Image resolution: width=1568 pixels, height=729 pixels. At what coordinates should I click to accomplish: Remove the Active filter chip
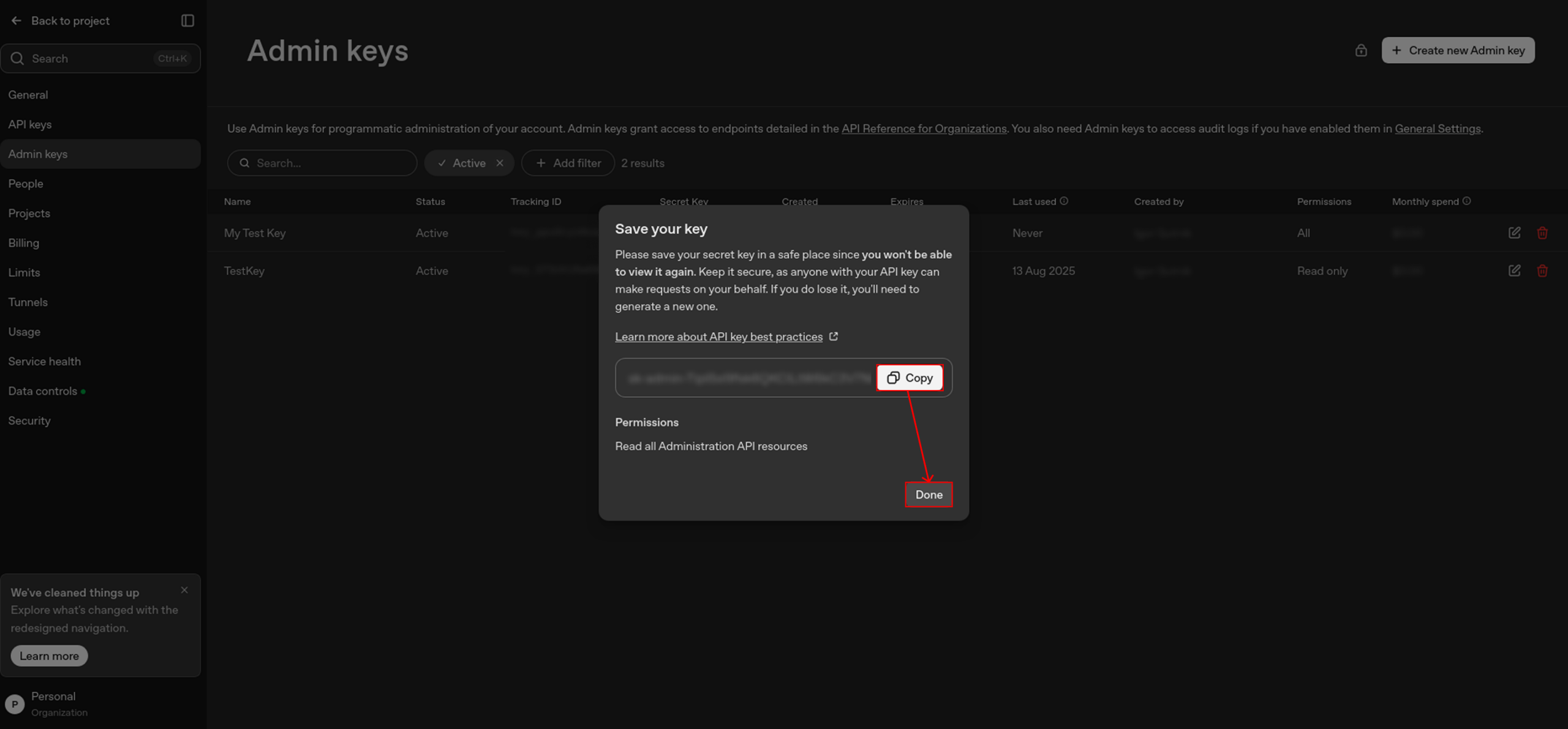[x=500, y=163]
